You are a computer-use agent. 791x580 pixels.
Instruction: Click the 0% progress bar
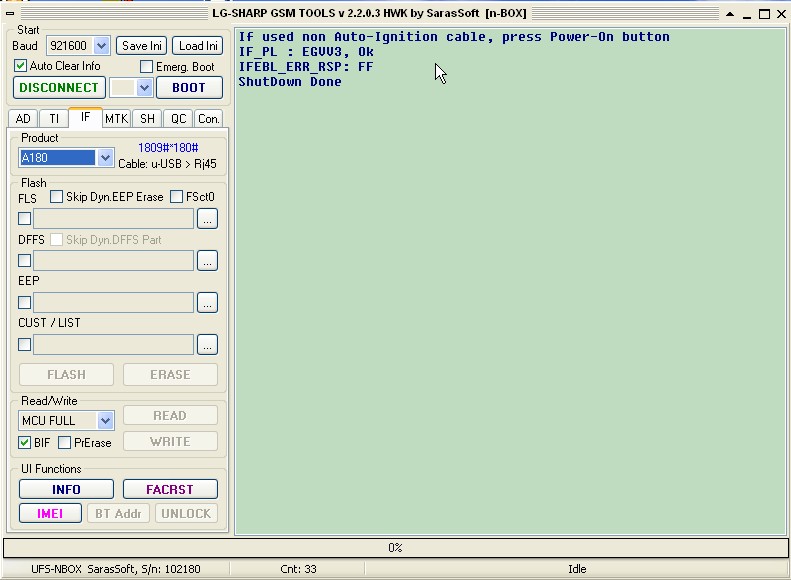(396, 548)
